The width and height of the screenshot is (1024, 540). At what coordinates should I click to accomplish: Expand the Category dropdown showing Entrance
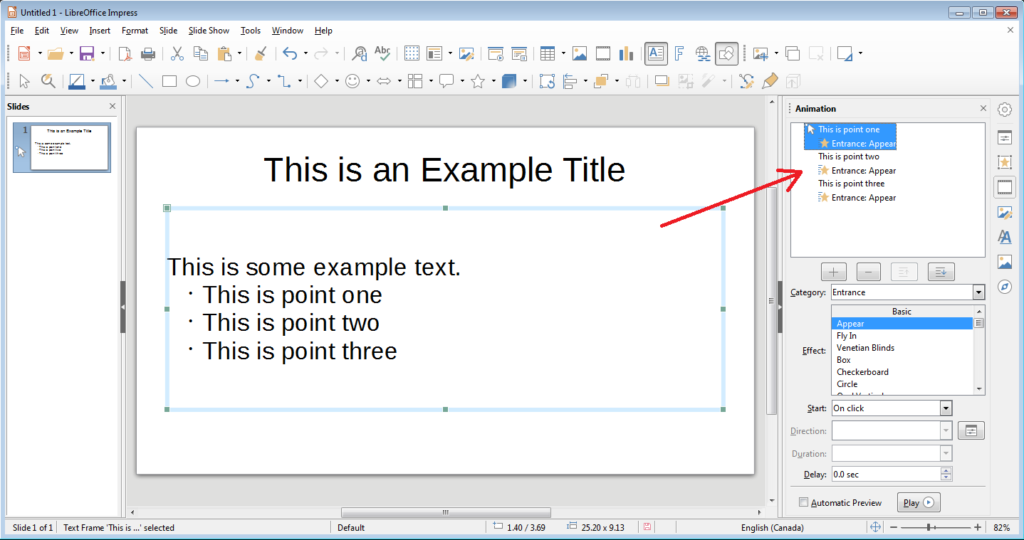978,292
